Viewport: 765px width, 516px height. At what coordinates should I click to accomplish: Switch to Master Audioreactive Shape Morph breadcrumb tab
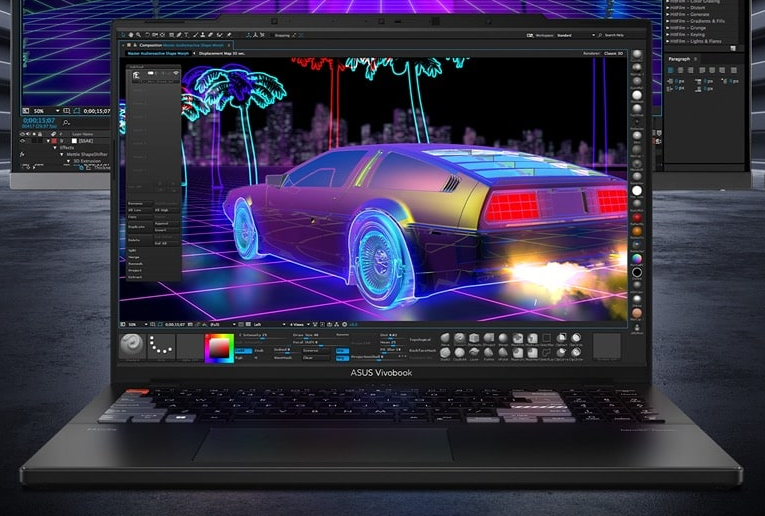tap(158, 53)
